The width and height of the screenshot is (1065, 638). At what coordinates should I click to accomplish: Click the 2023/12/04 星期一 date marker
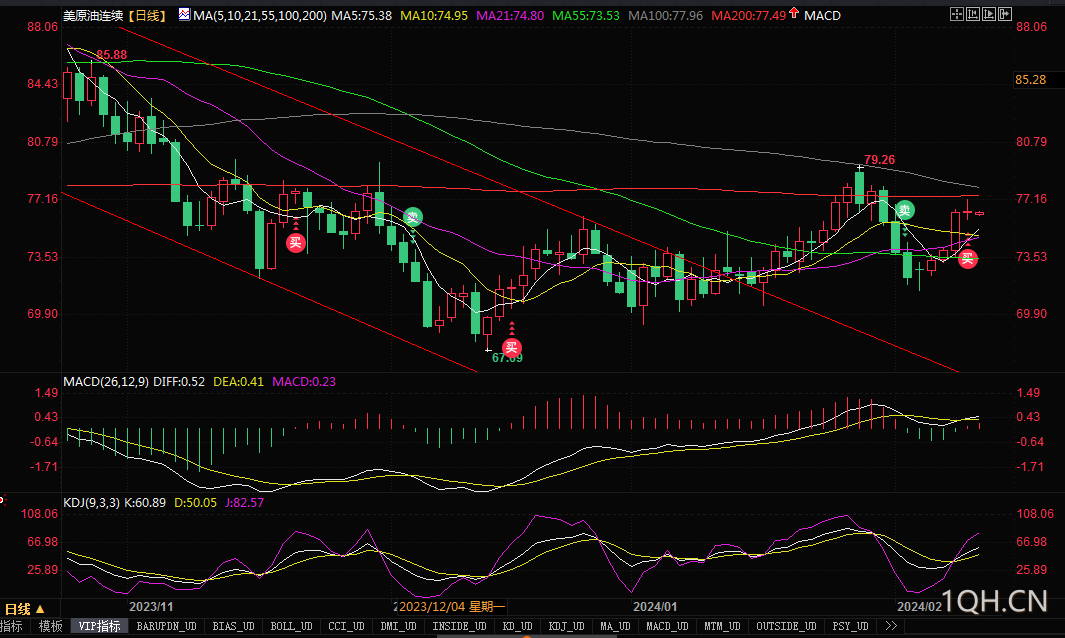point(452,607)
